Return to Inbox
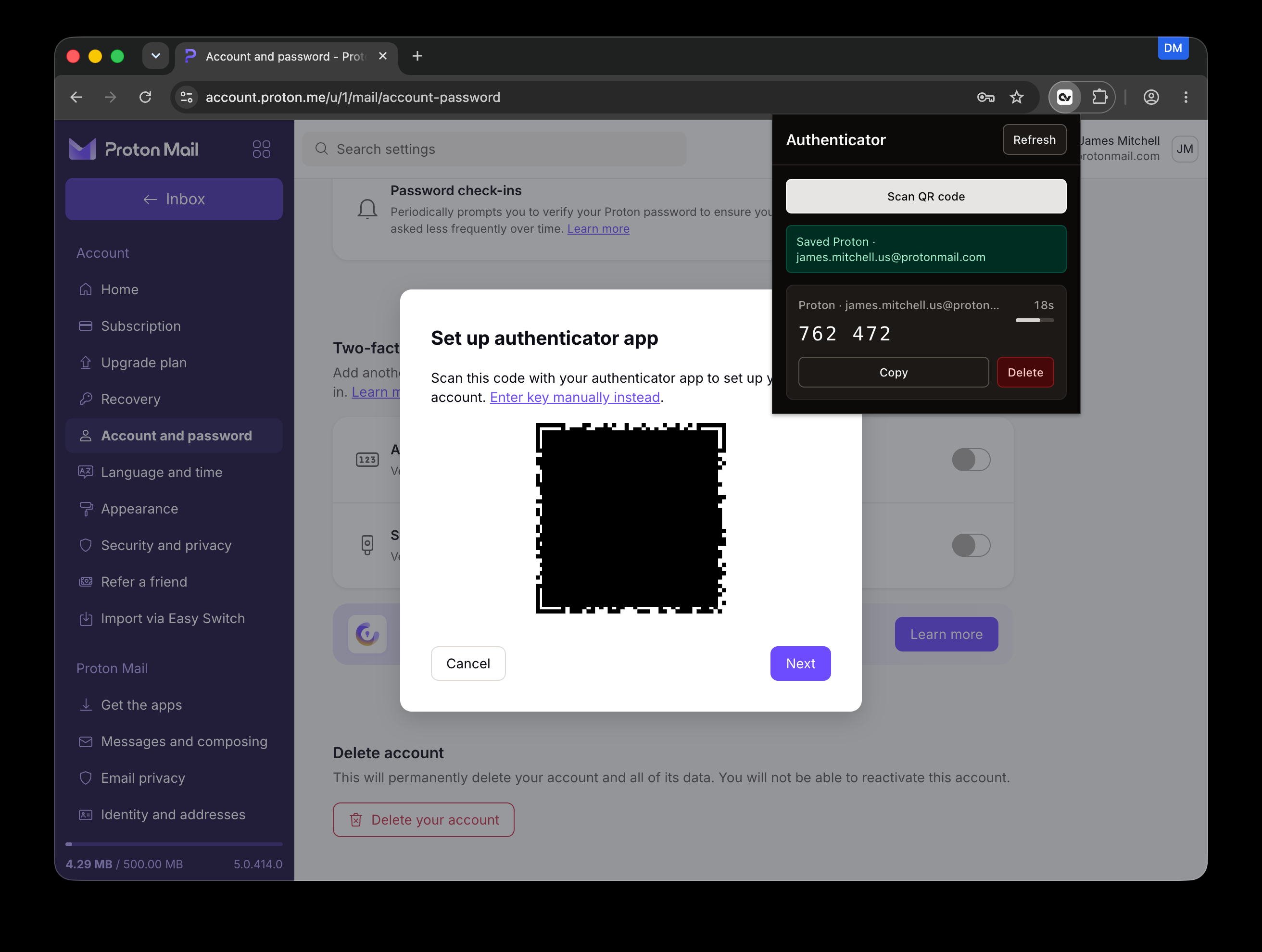Image resolution: width=1262 pixels, height=952 pixels. click(174, 199)
